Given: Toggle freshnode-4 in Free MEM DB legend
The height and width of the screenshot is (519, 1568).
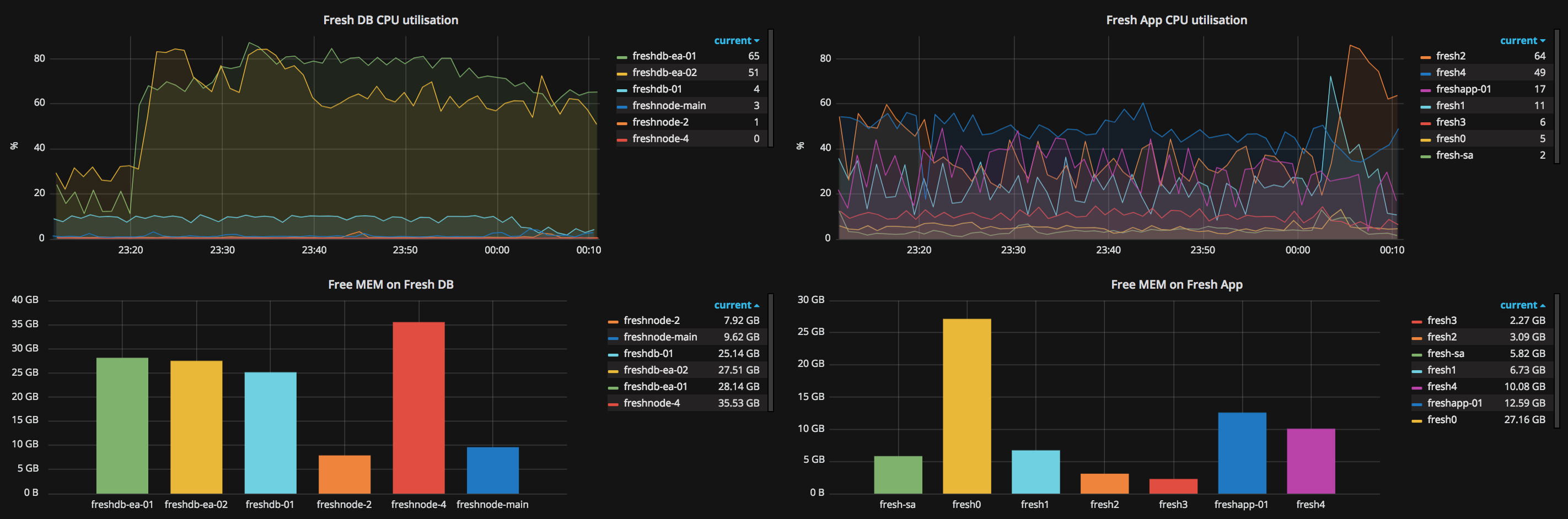Looking at the screenshot, I should (651, 403).
